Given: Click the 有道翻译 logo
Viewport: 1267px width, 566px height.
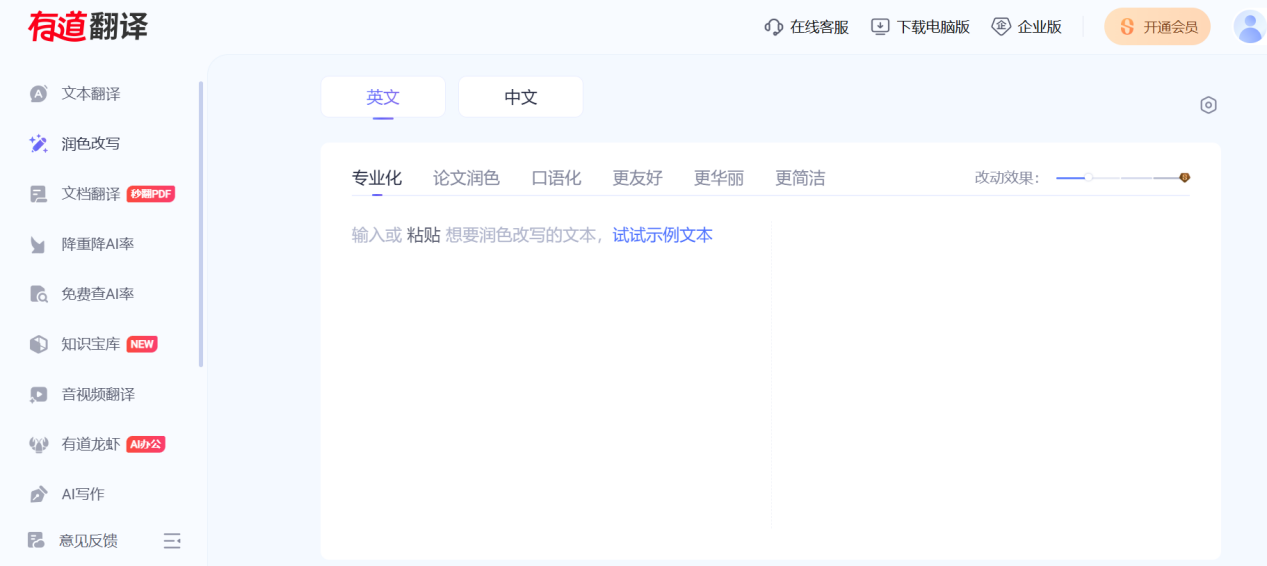Looking at the screenshot, I should [x=88, y=26].
